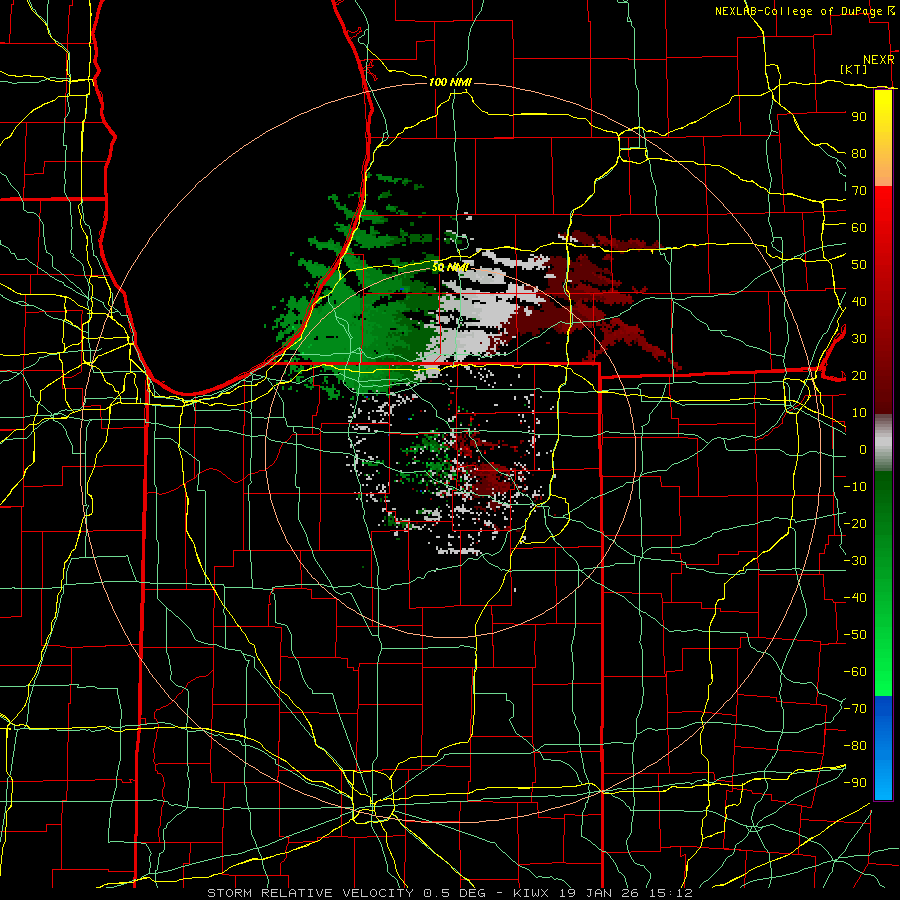
Task: Click the -80 value on velocity scale
Action: click(855, 746)
